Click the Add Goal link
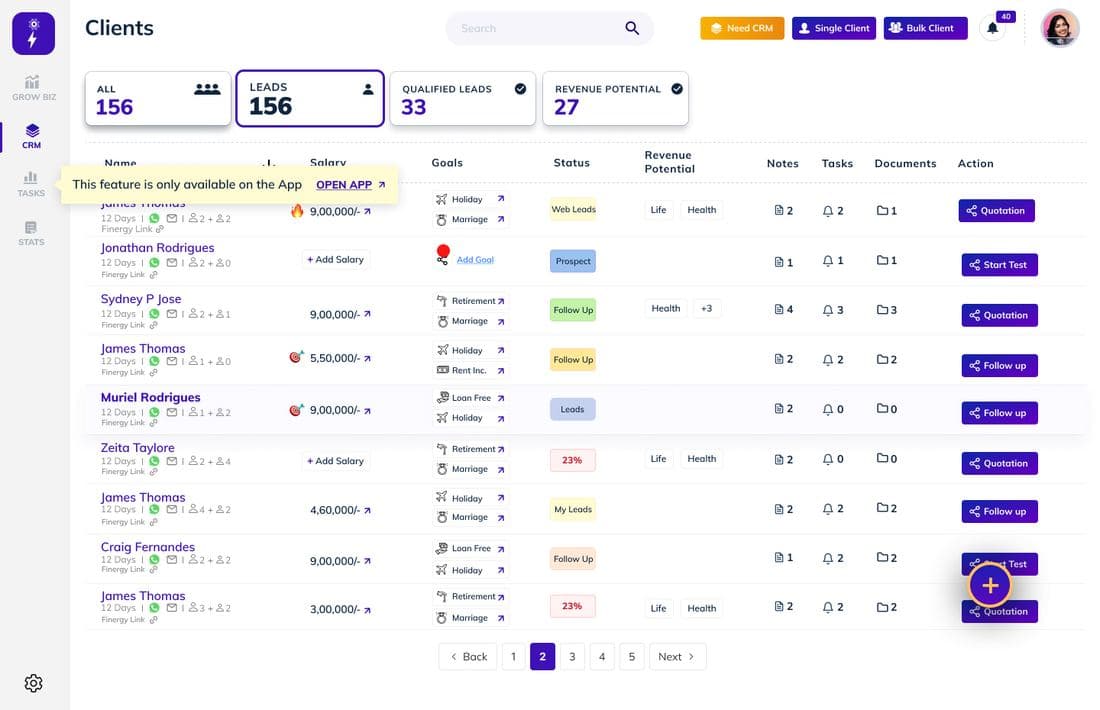 pyautogui.click(x=475, y=260)
